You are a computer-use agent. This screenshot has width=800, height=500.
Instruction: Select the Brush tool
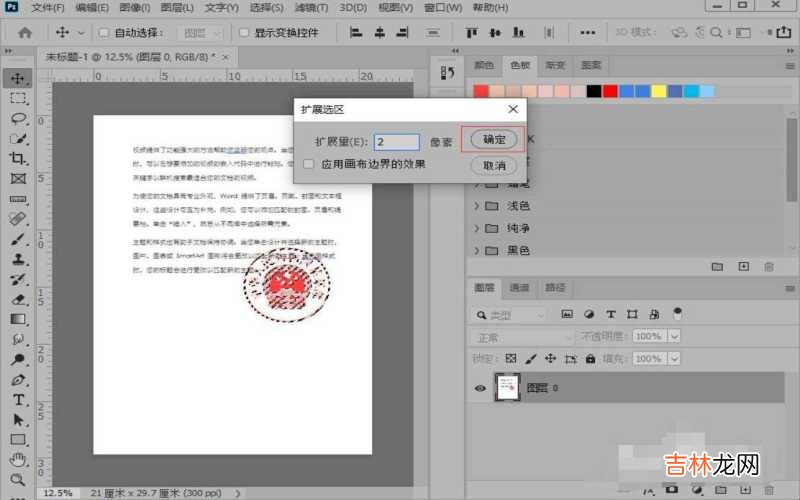coord(18,239)
